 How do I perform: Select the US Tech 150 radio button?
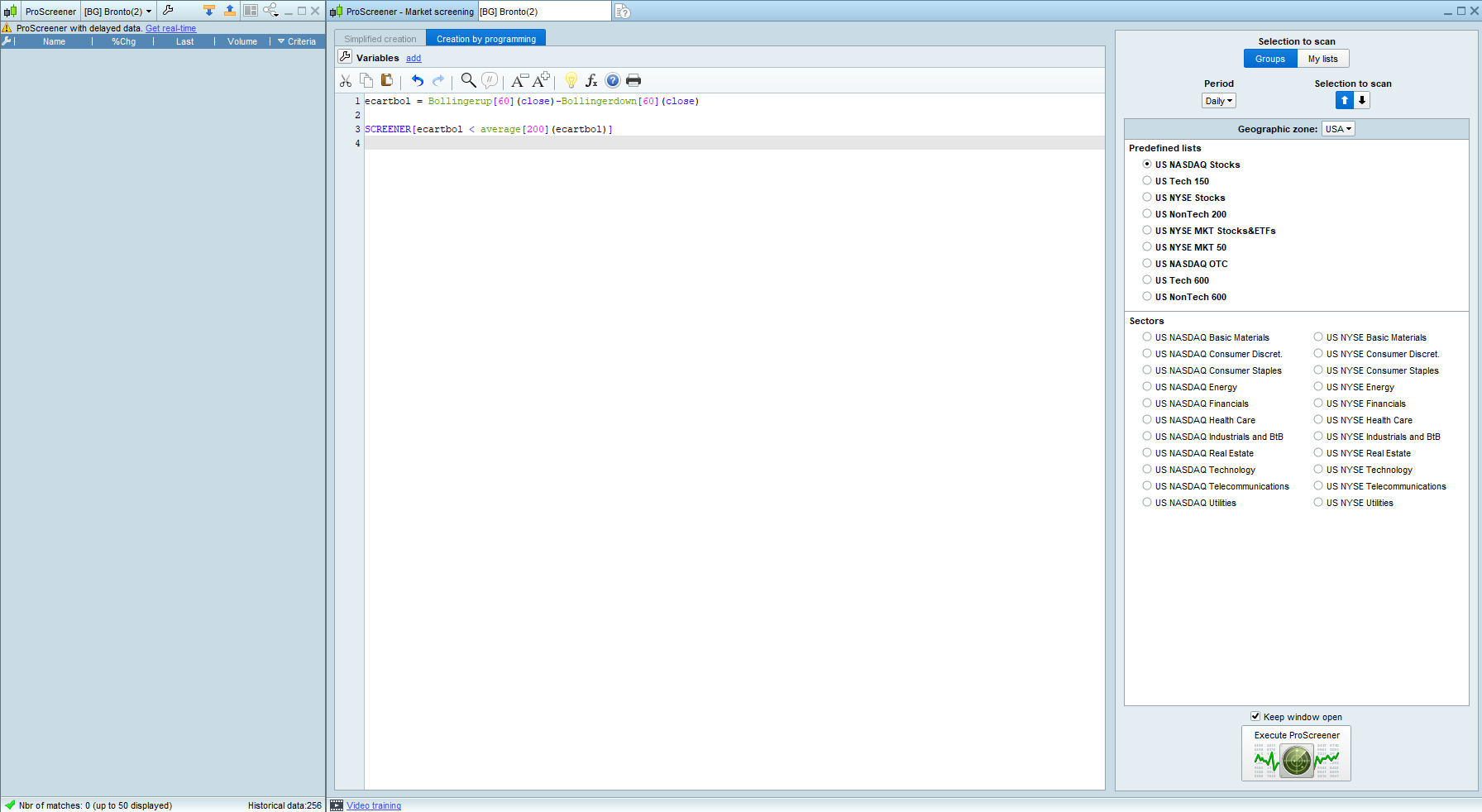click(x=1147, y=181)
